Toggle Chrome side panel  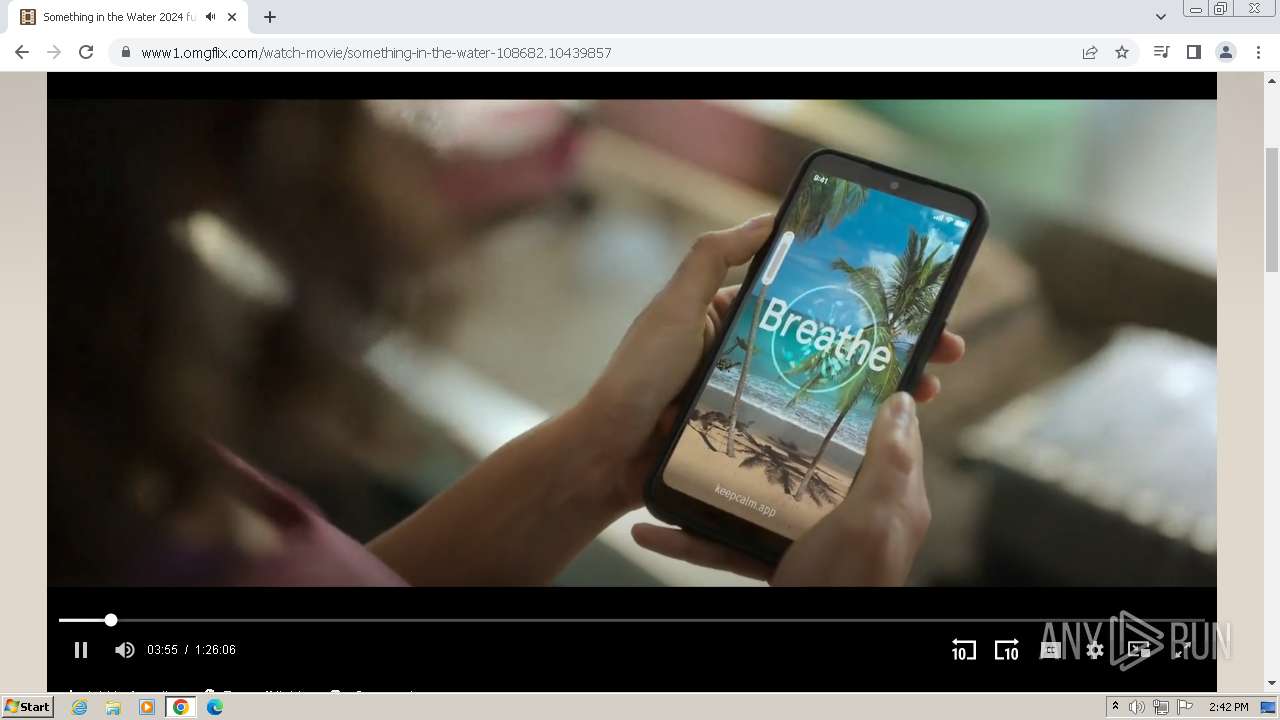[1193, 52]
